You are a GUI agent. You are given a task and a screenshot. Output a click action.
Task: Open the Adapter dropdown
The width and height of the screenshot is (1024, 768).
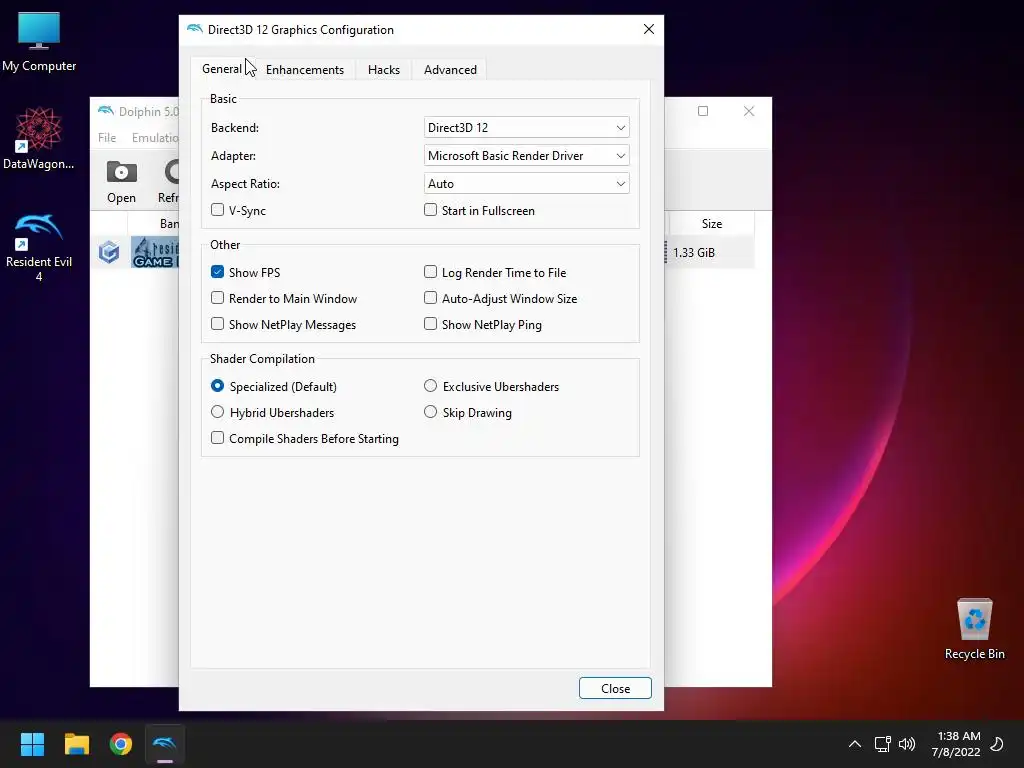526,155
